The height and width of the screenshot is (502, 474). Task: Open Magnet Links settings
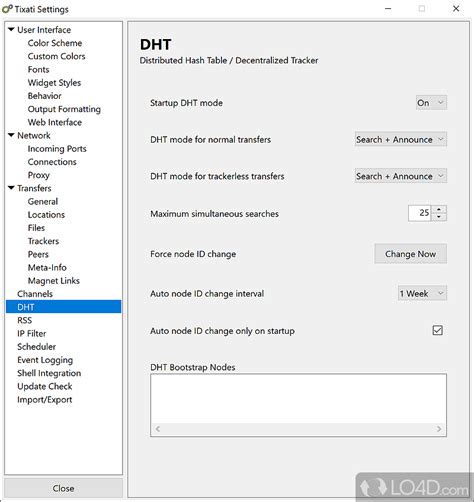point(54,281)
